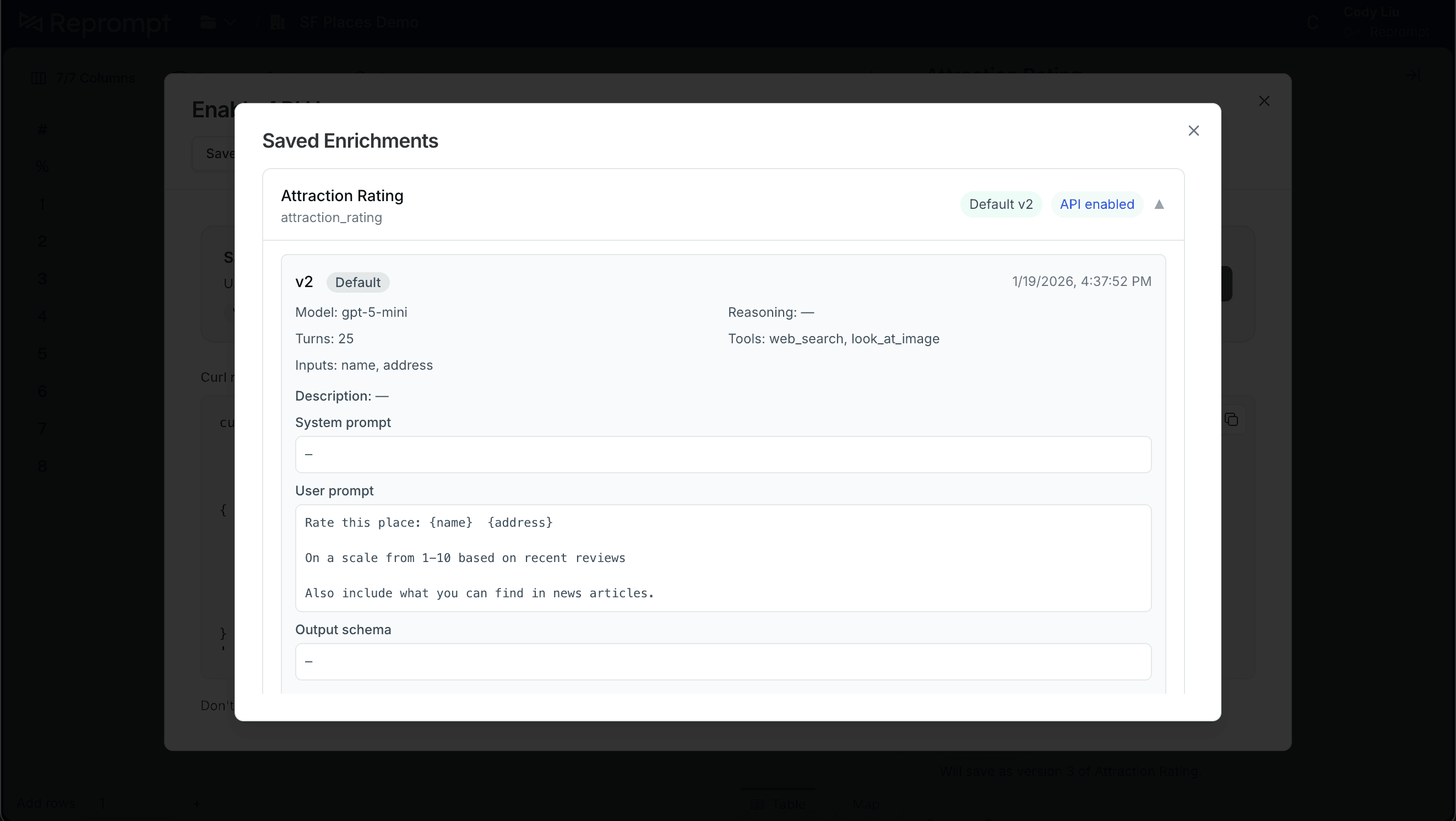Click the folder icon in the top bar
This screenshot has width=1456, height=821.
tap(208, 23)
